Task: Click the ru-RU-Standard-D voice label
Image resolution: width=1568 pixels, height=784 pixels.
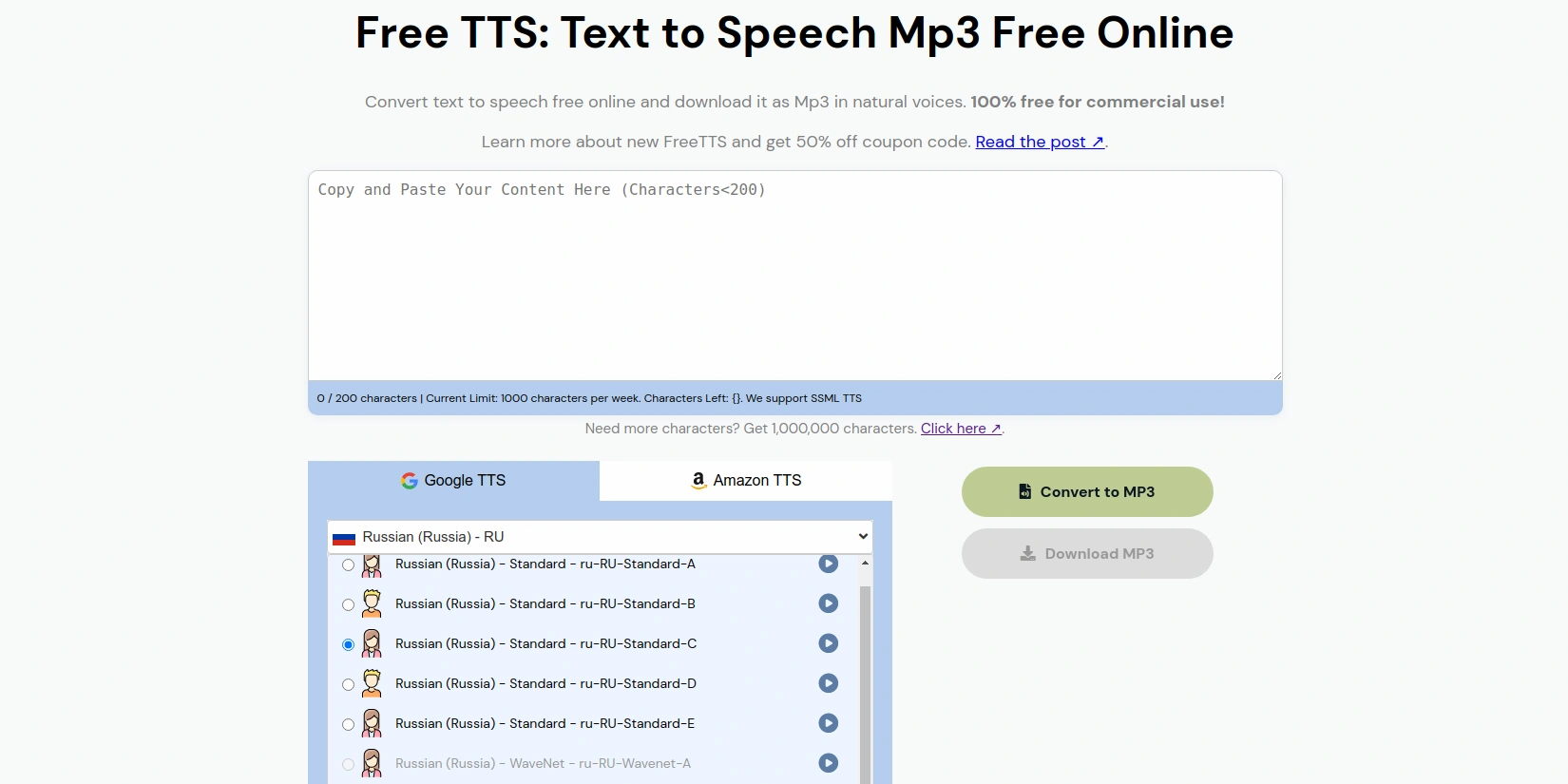Action: 546,683
